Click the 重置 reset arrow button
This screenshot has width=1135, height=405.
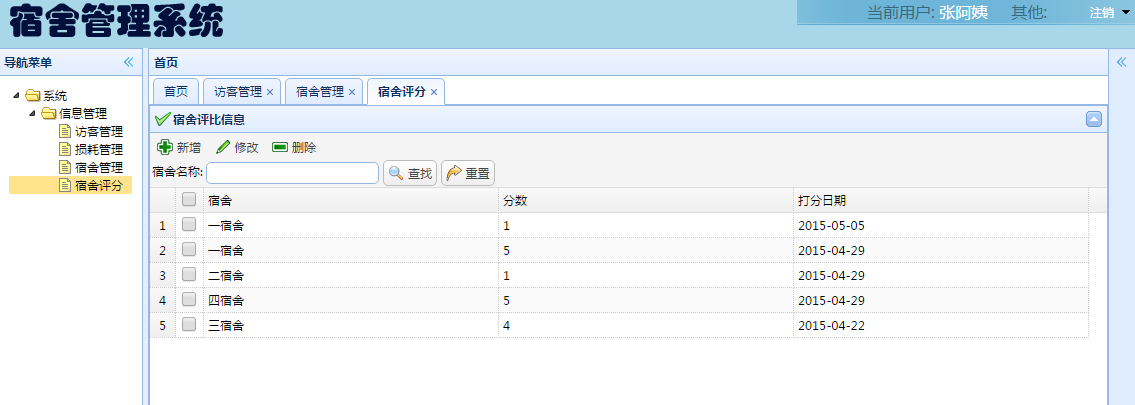(x=468, y=173)
